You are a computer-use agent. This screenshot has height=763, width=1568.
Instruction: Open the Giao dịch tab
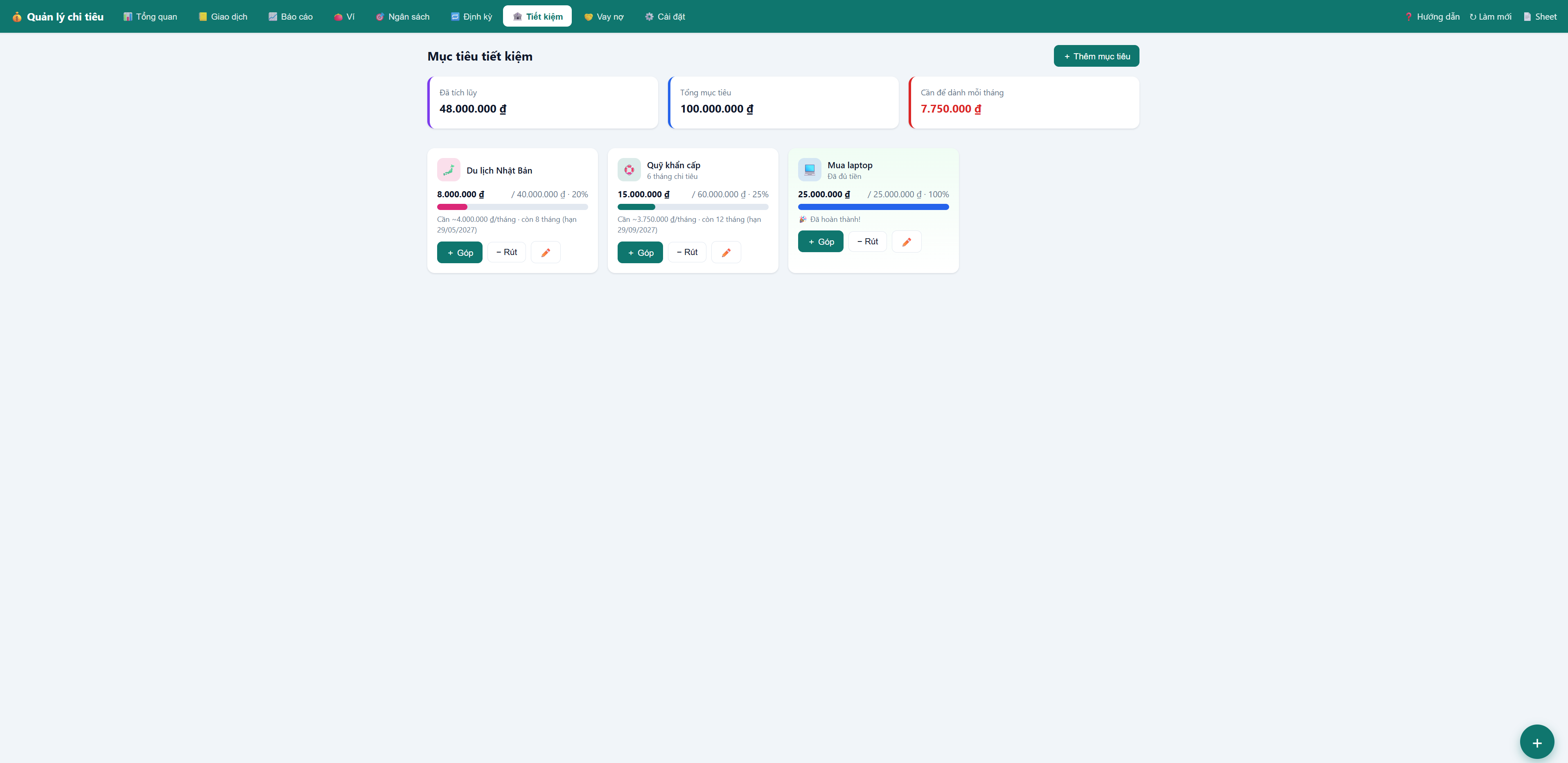pos(223,16)
